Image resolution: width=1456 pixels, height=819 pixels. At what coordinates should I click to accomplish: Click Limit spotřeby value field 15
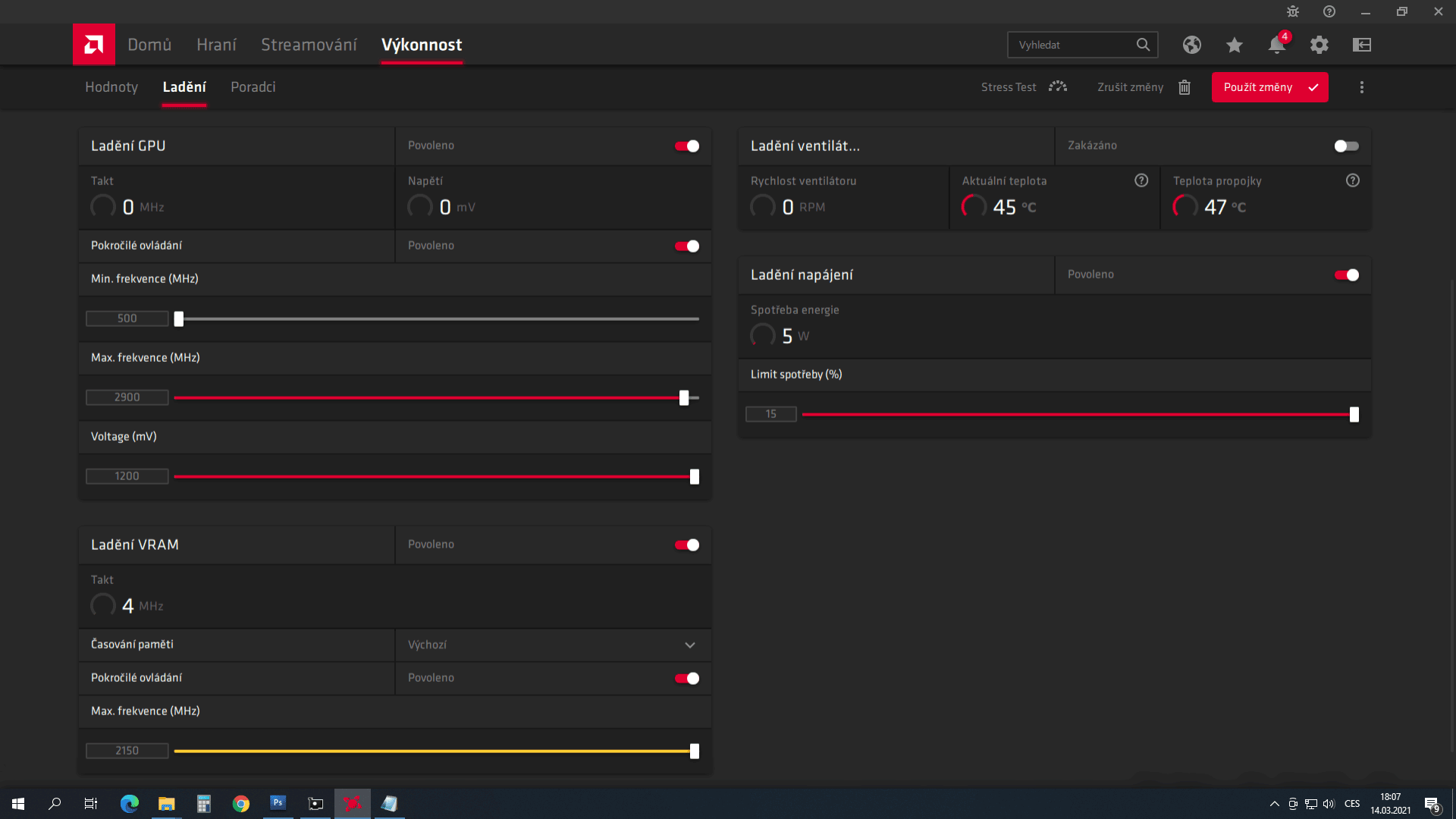[x=771, y=414]
